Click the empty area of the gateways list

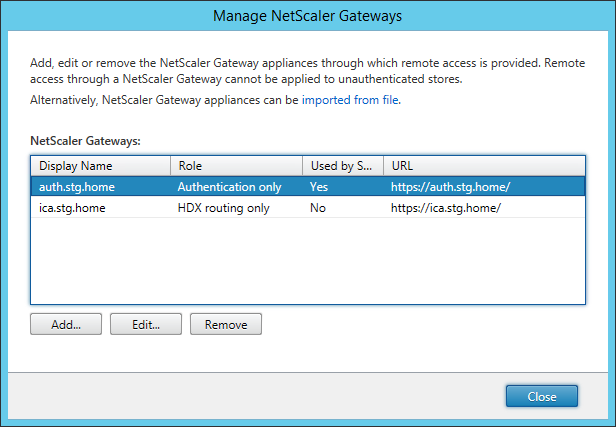click(x=308, y=260)
